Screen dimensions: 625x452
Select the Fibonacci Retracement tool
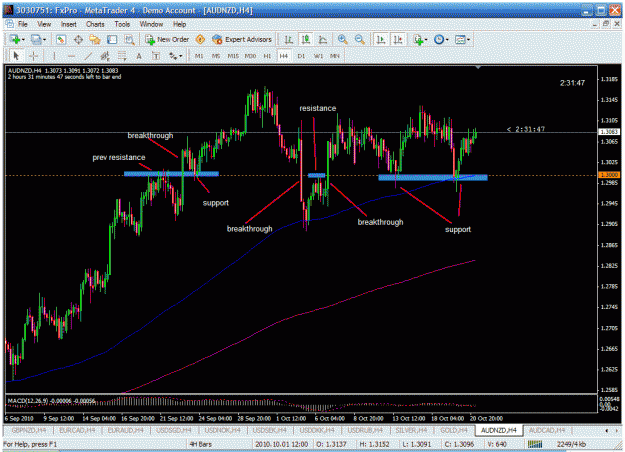pos(122,56)
